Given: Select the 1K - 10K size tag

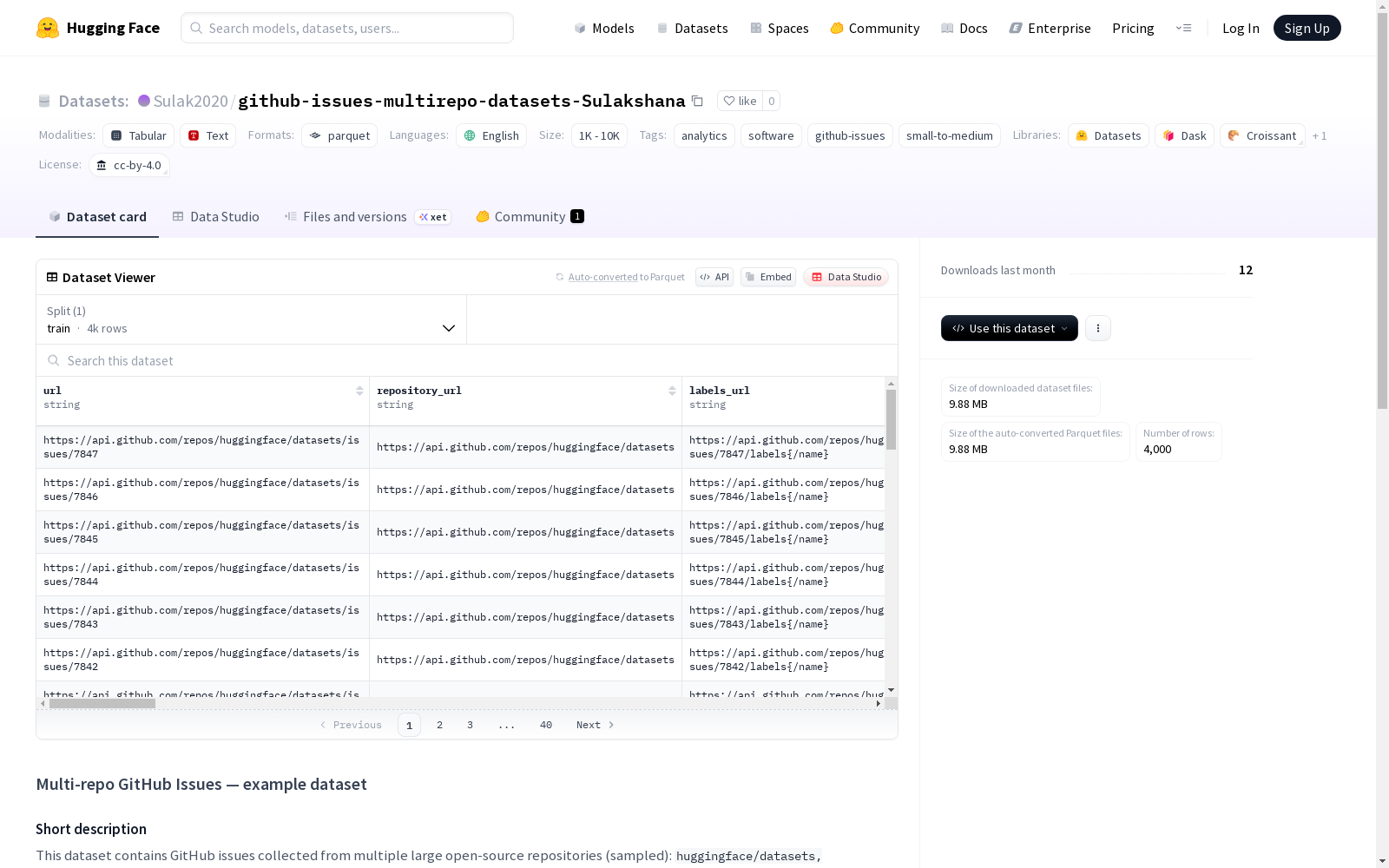Looking at the screenshot, I should (599, 135).
